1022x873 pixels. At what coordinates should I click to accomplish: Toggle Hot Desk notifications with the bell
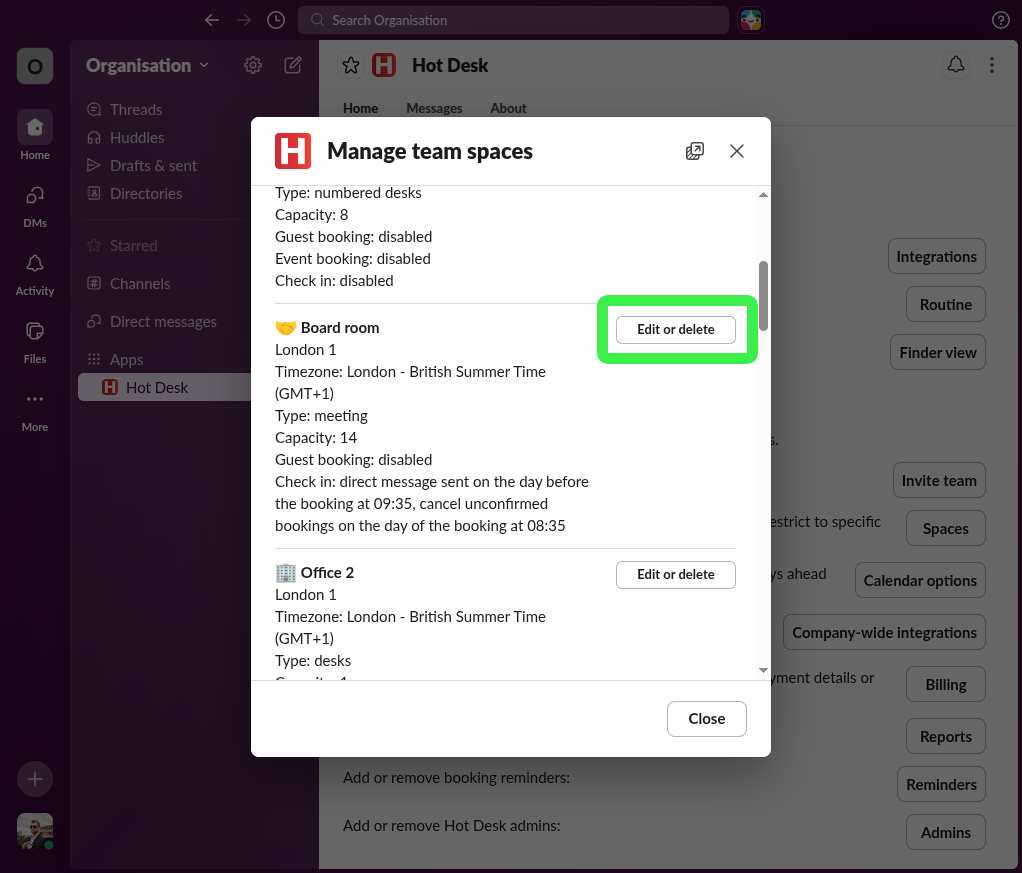tap(955, 64)
